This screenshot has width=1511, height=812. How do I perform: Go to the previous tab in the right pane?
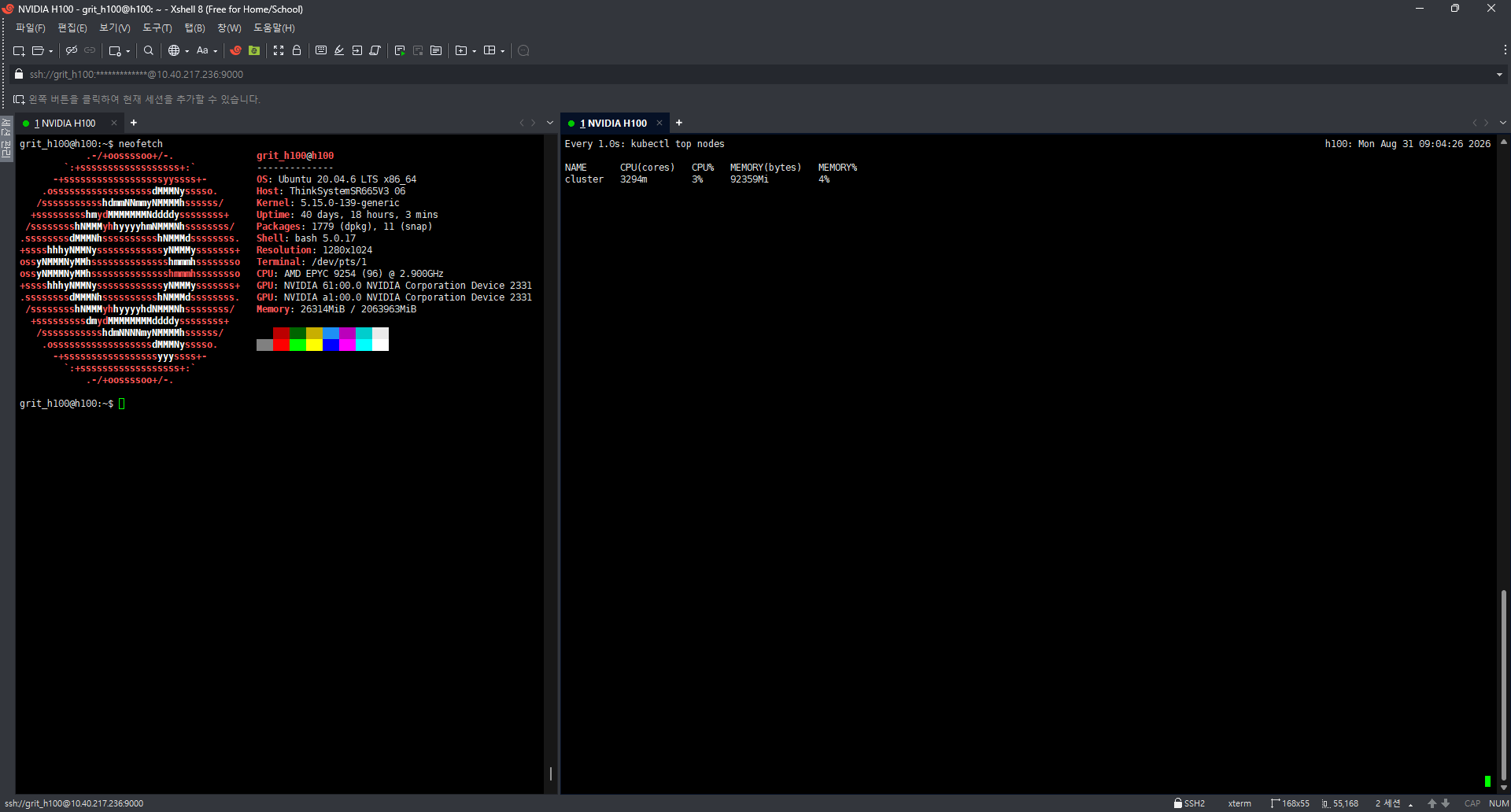pyautogui.click(x=1474, y=123)
